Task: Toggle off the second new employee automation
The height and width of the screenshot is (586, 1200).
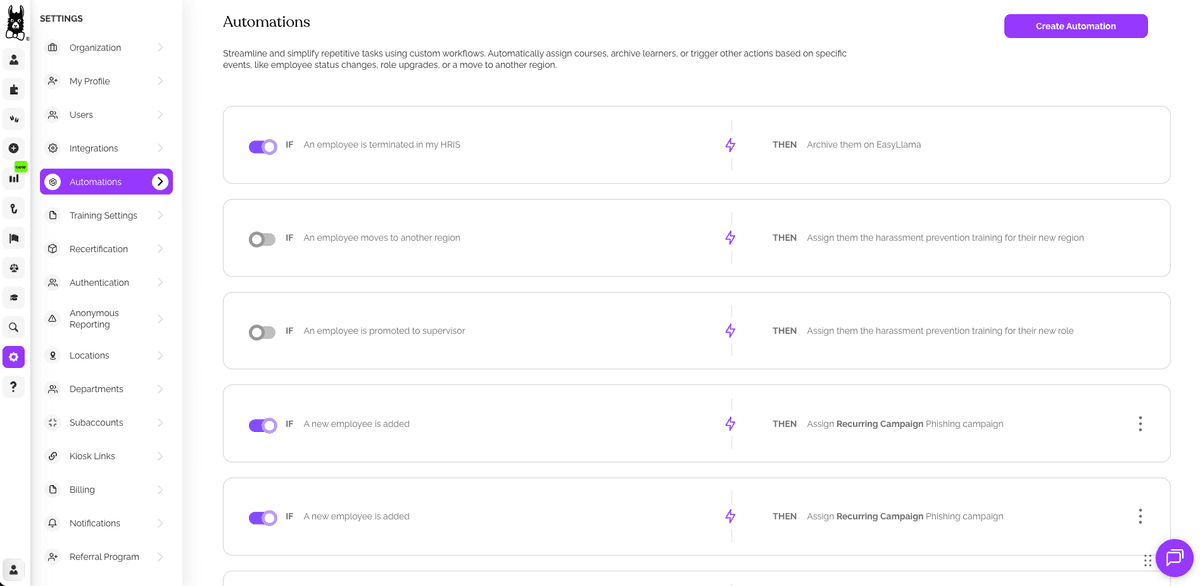Action: (262, 518)
